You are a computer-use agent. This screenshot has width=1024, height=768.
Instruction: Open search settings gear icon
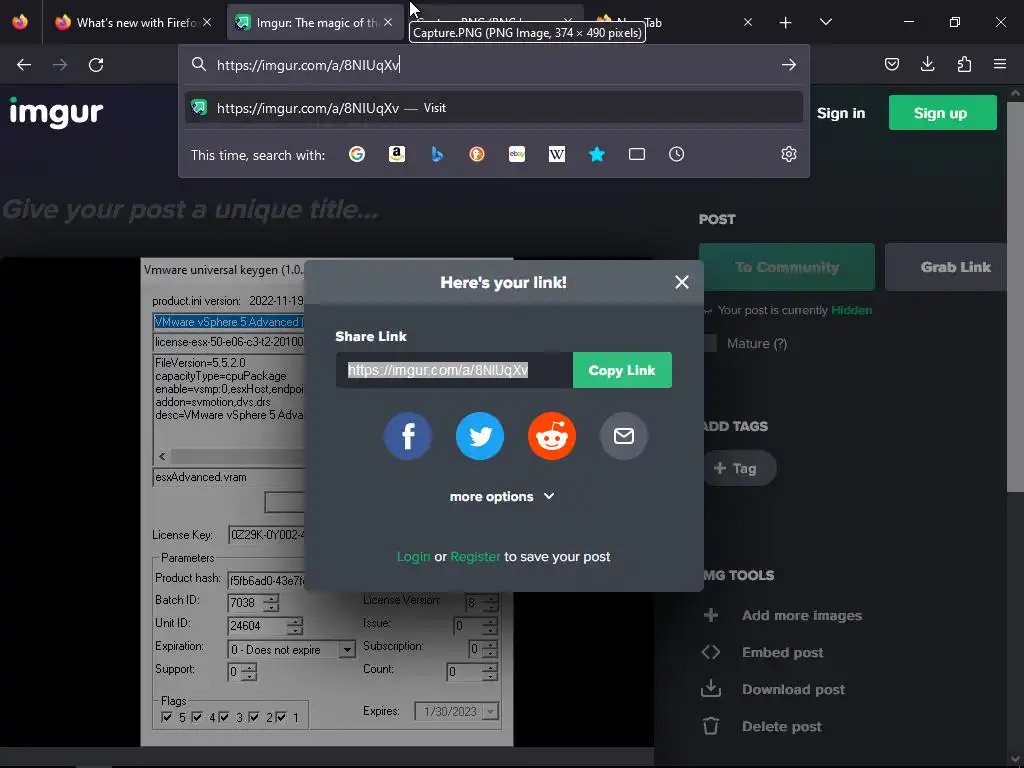click(x=789, y=154)
